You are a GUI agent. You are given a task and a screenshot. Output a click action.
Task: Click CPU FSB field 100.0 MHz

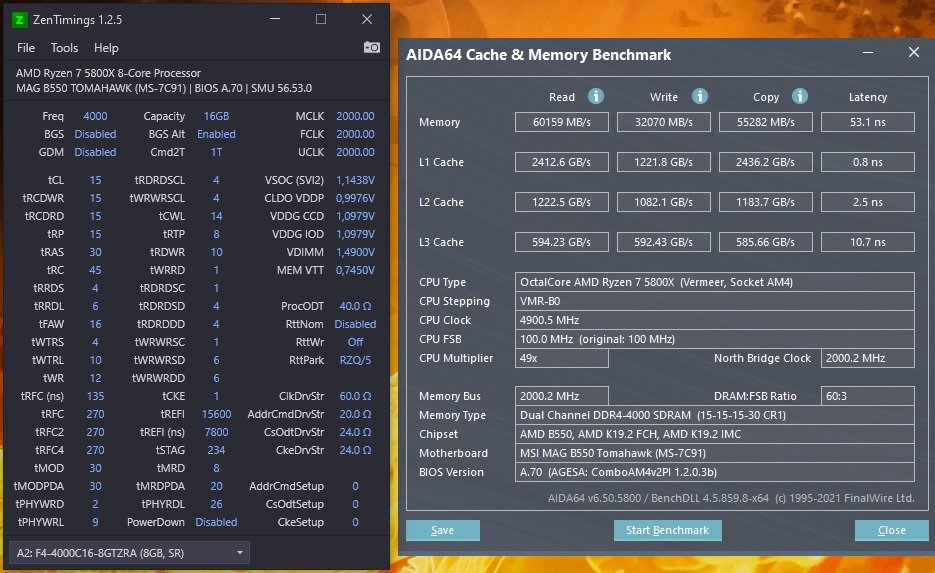714,339
